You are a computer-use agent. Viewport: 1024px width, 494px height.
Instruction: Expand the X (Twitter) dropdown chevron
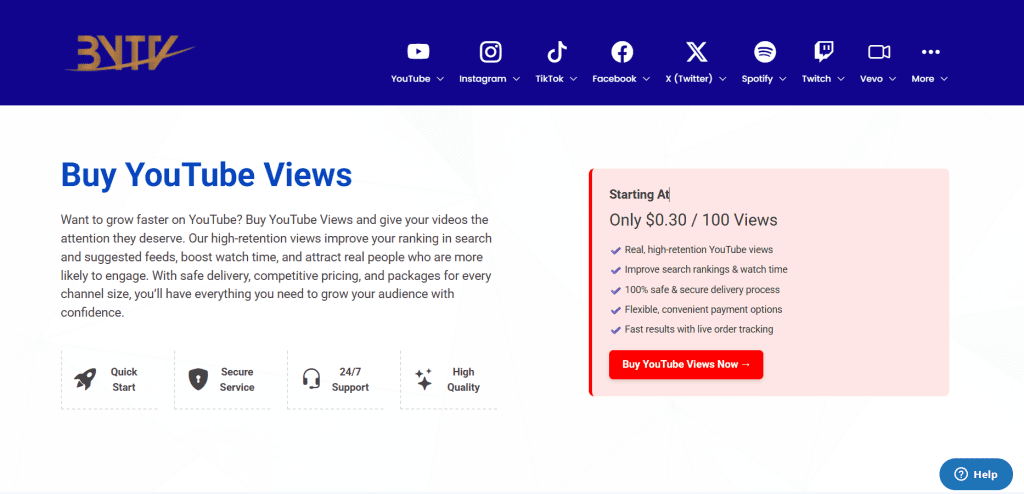coord(722,79)
